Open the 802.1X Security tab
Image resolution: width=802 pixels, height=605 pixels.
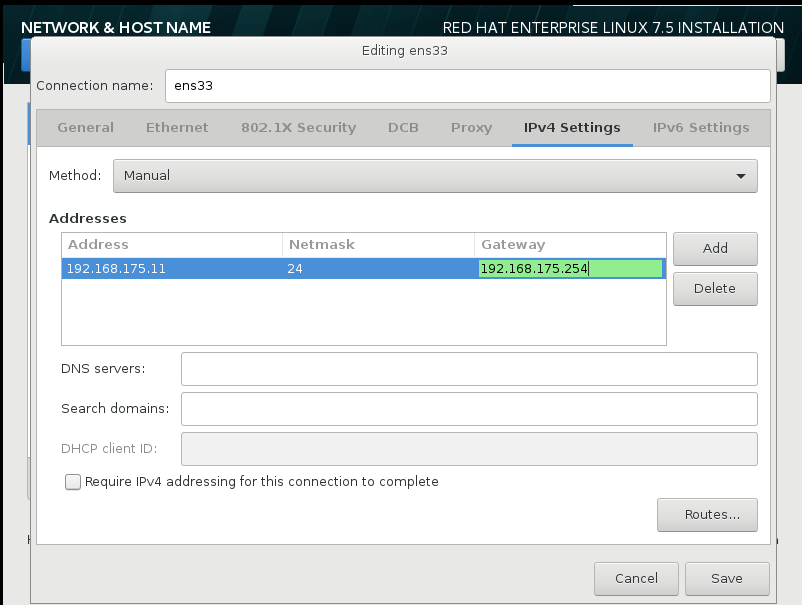(x=299, y=128)
